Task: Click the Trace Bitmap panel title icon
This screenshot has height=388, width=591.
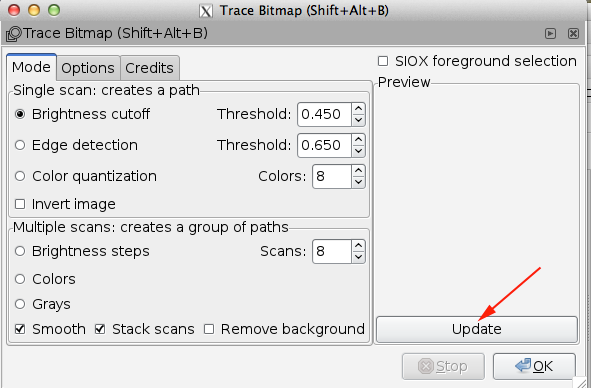Action: (x=14, y=34)
